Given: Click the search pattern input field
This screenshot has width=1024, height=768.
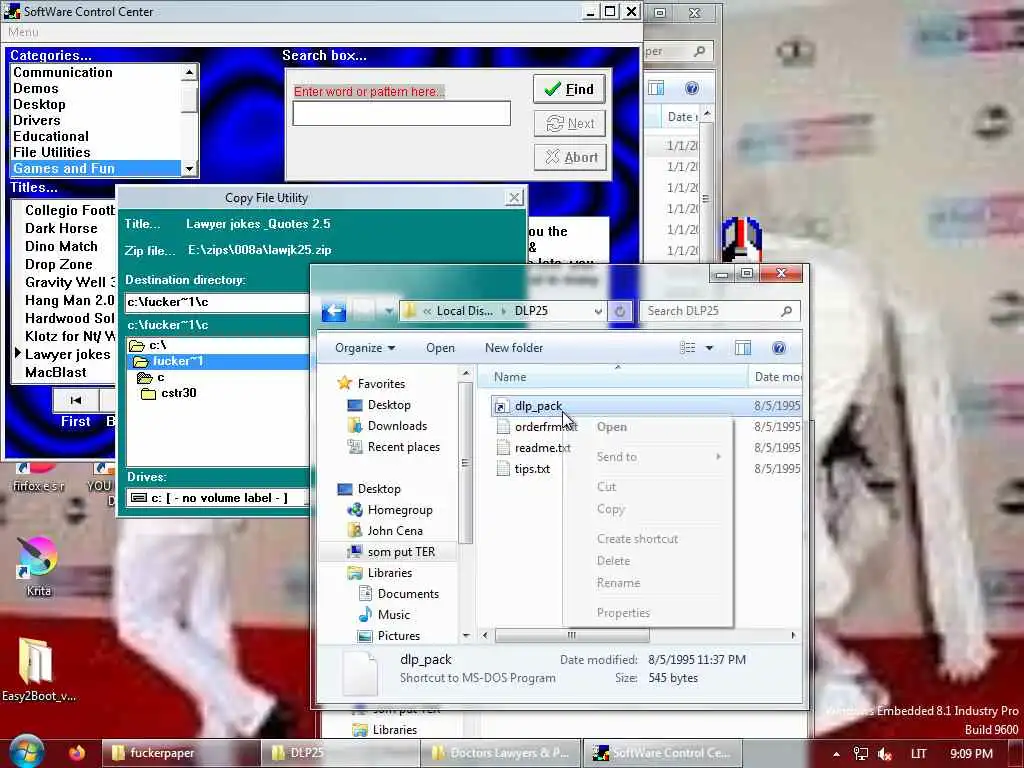Looking at the screenshot, I should (401, 113).
